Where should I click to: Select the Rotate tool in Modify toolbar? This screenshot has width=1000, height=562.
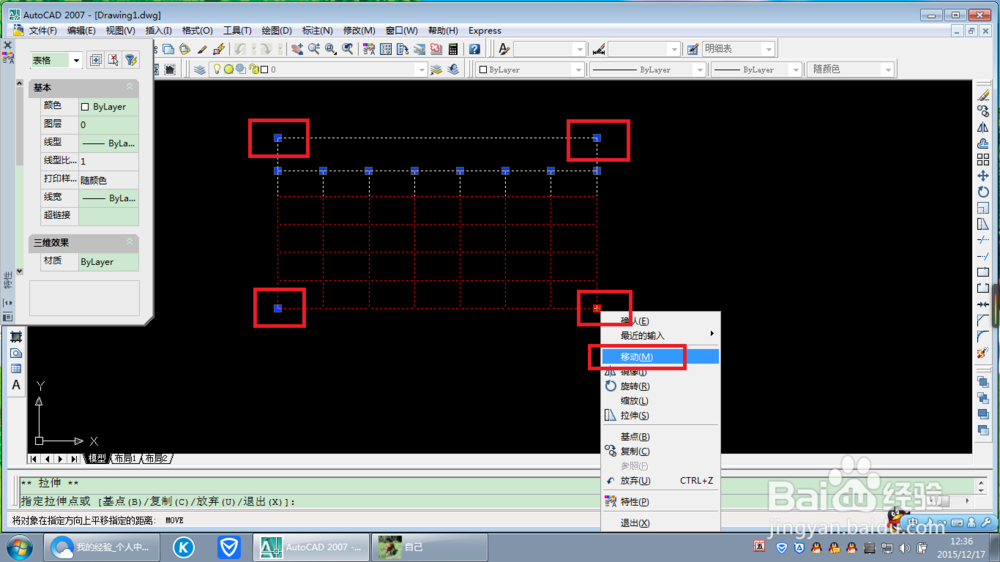983,191
